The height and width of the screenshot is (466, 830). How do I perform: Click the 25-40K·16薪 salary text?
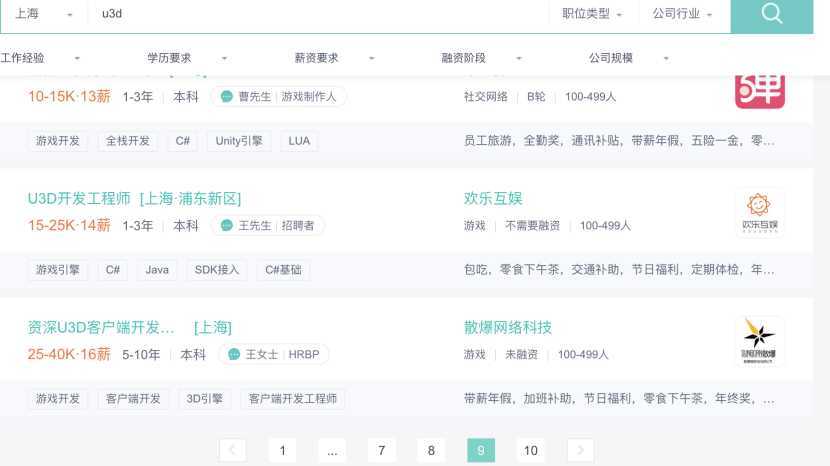coord(69,354)
